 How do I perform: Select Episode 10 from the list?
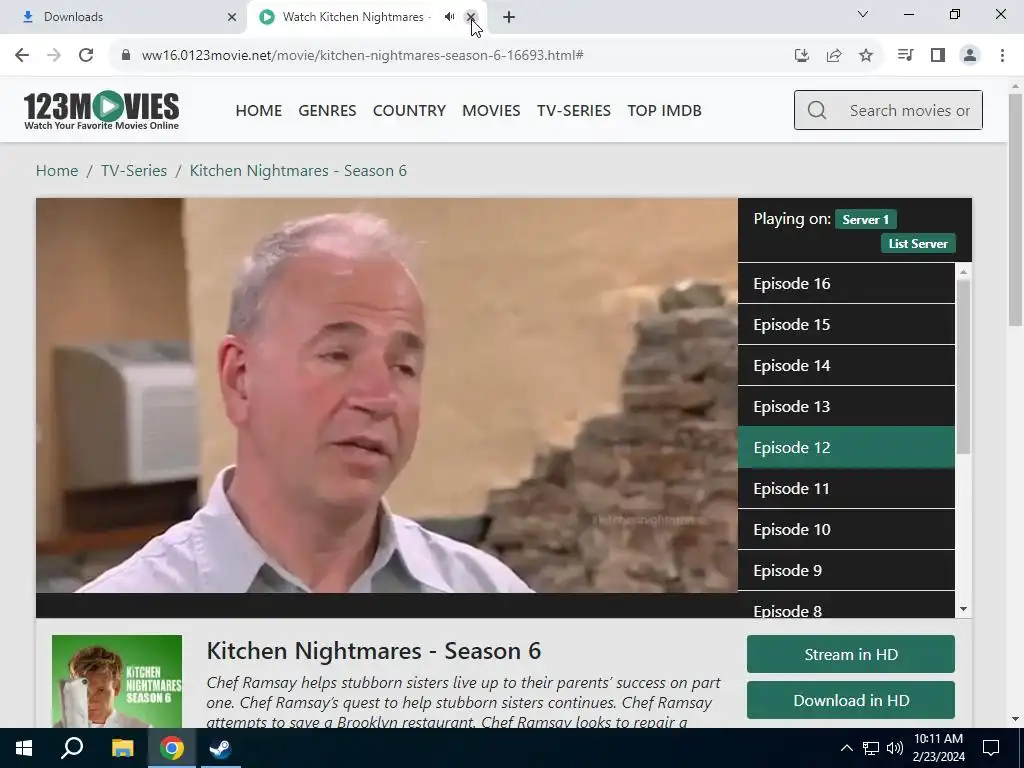pos(846,530)
